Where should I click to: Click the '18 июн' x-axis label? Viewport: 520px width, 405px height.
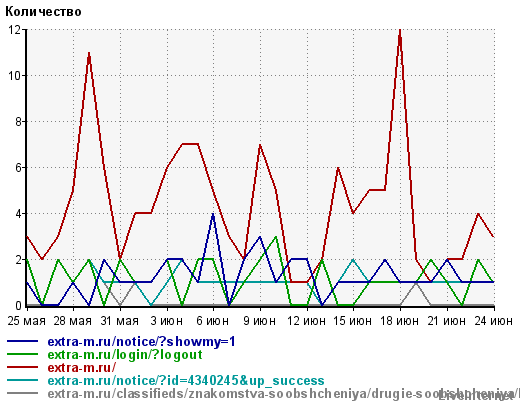pos(400,321)
